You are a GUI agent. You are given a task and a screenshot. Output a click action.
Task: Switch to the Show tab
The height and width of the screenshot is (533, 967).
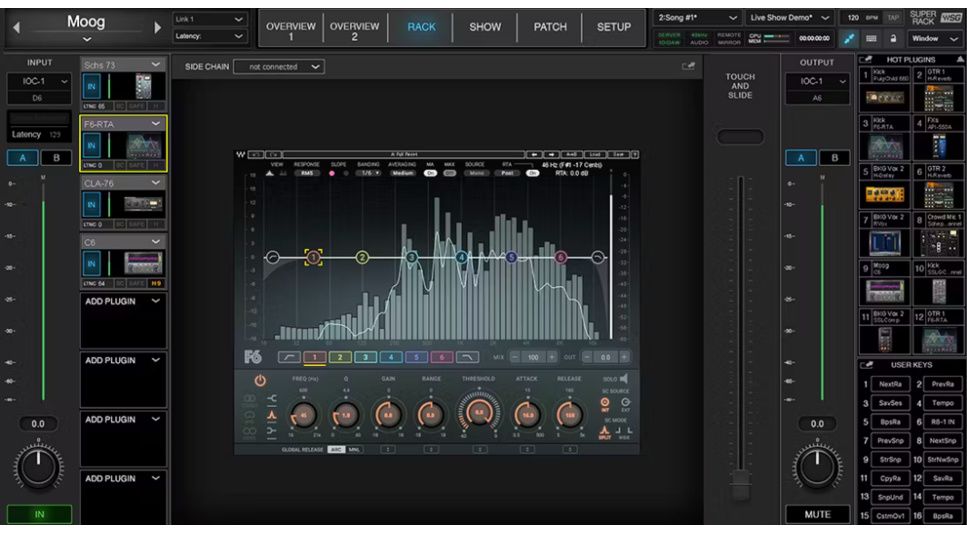tap(485, 28)
